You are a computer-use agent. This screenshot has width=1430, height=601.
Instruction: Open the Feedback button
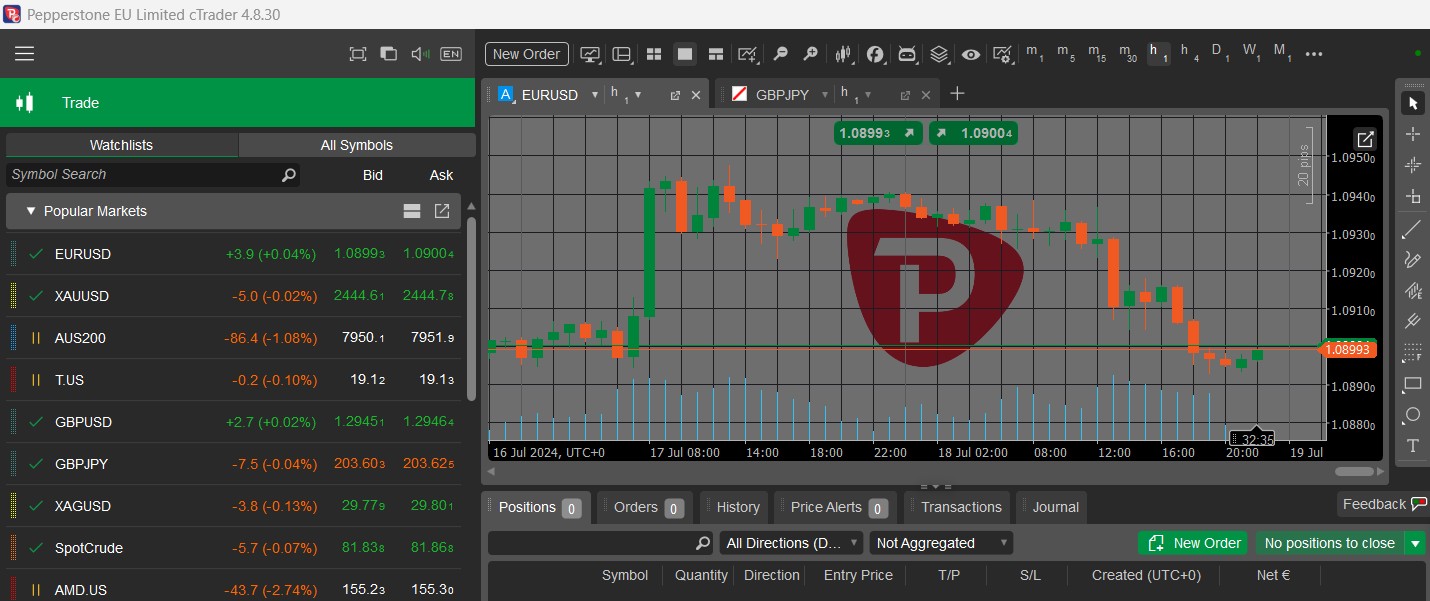pos(1383,504)
